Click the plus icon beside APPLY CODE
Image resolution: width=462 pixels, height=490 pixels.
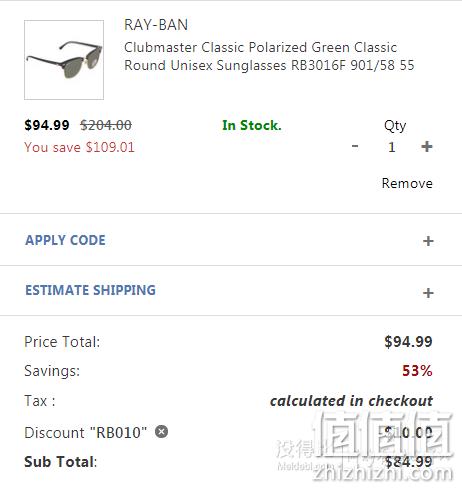pos(428,241)
